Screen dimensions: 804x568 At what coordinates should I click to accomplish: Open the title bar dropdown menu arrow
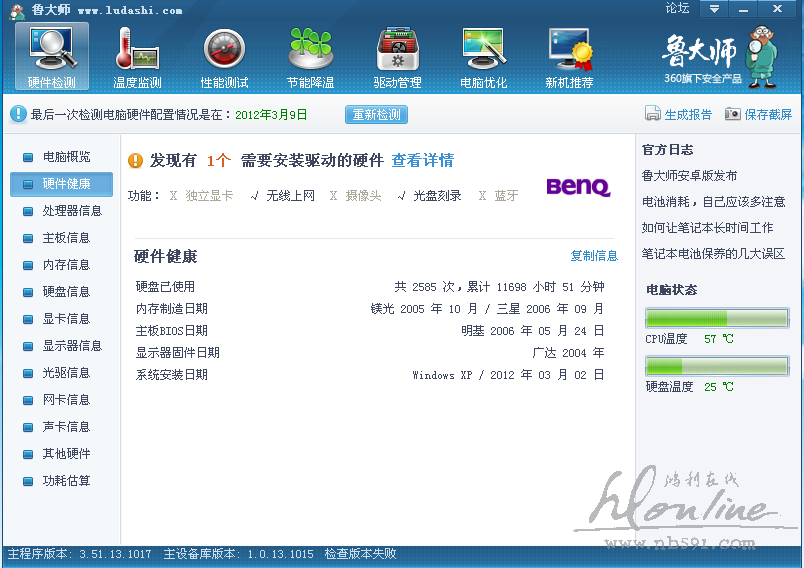point(713,9)
